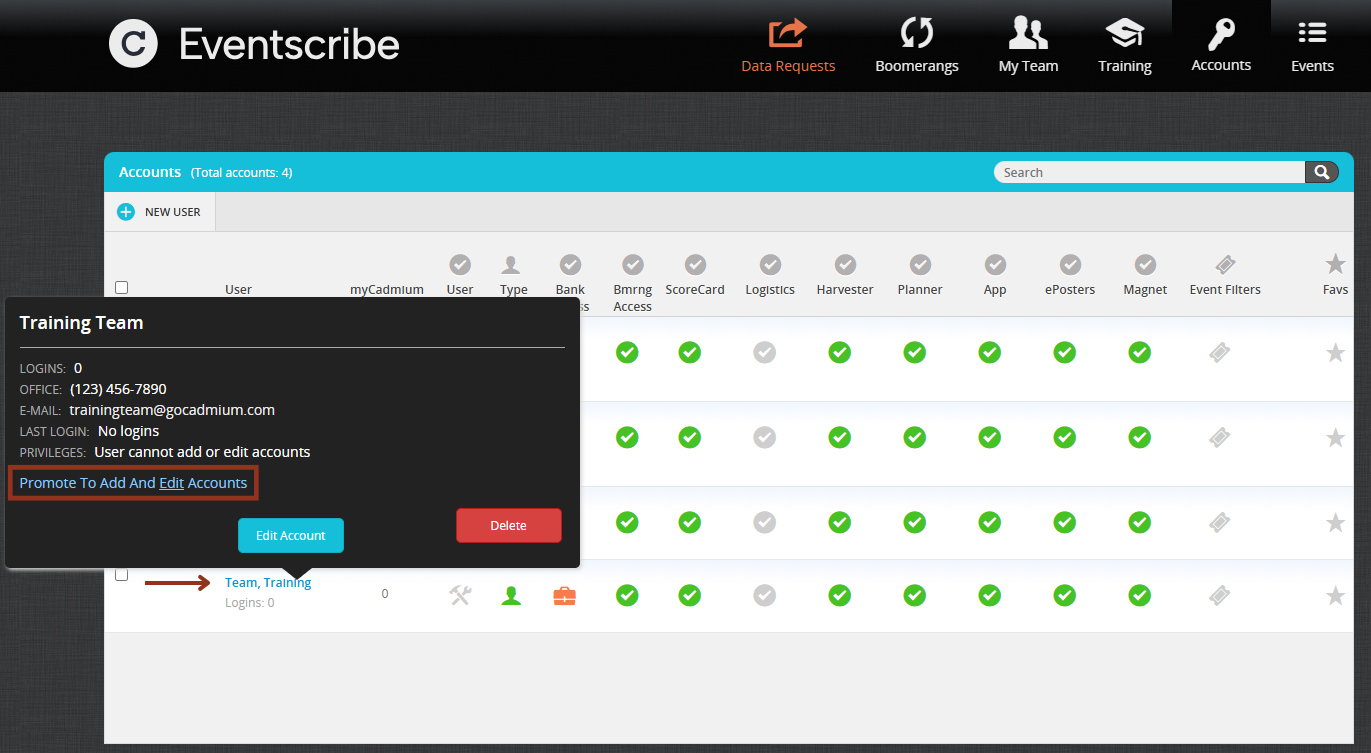Open the Events list menu

click(x=1312, y=46)
